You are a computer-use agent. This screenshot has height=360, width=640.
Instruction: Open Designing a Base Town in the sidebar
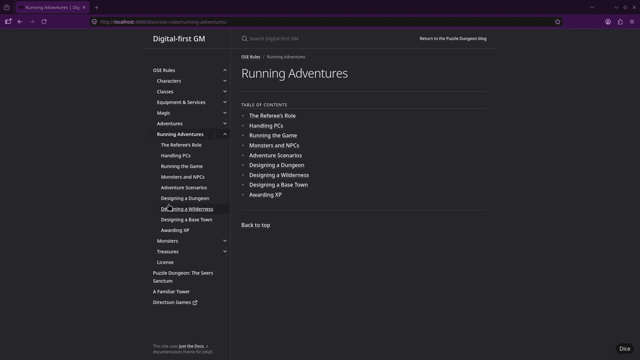coord(187,220)
